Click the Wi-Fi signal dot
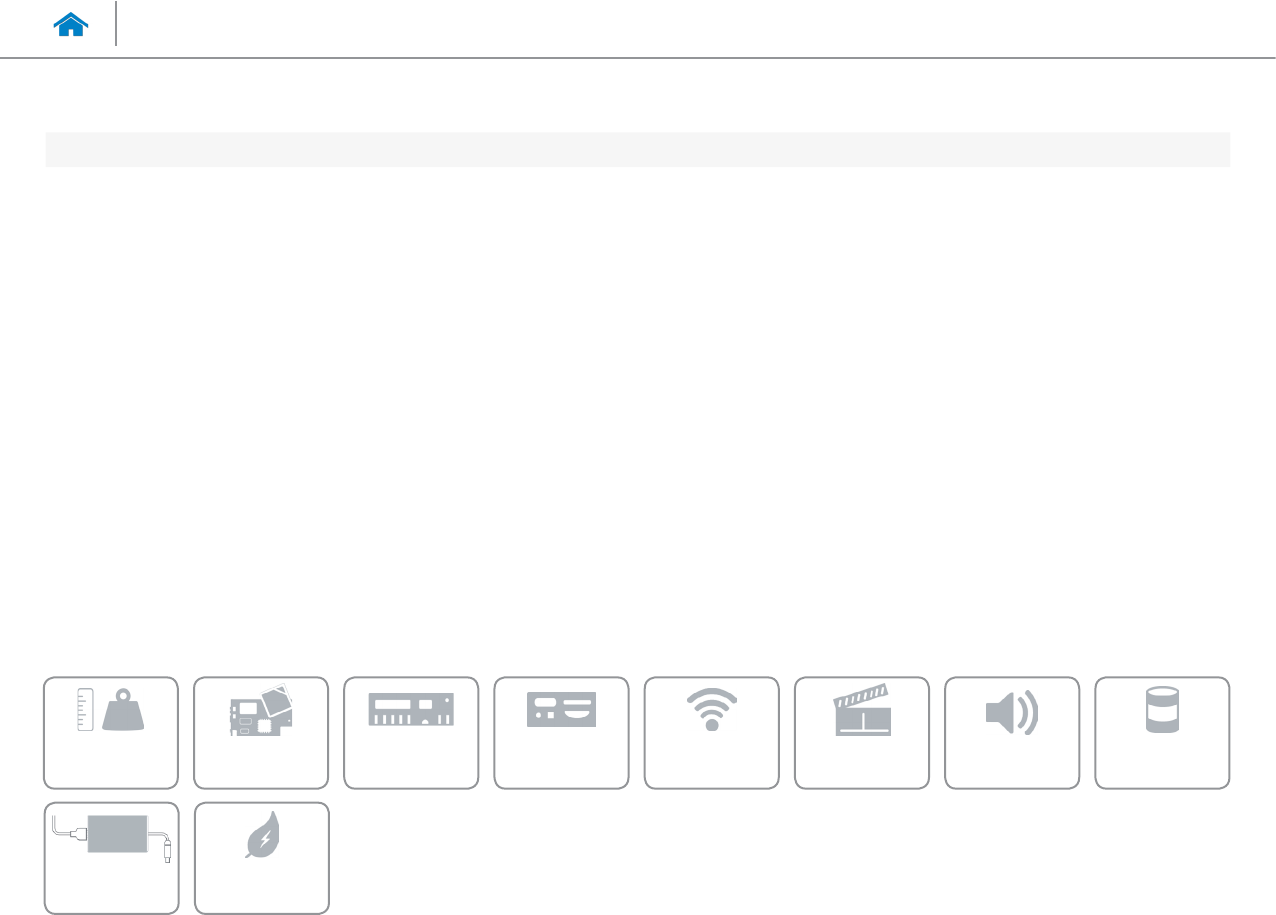 pyautogui.click(x=711, y=725)
